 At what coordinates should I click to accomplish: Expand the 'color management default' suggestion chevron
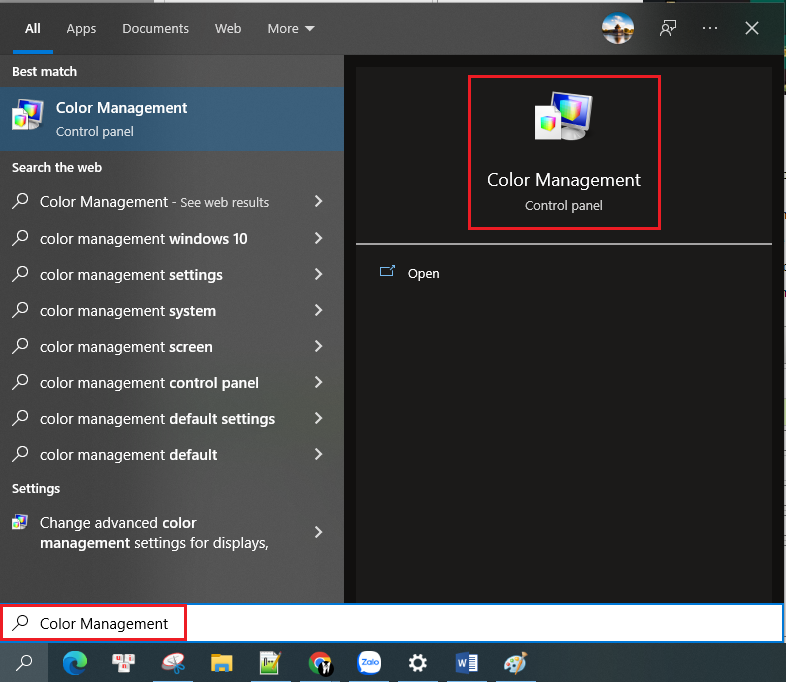(318, 454)
